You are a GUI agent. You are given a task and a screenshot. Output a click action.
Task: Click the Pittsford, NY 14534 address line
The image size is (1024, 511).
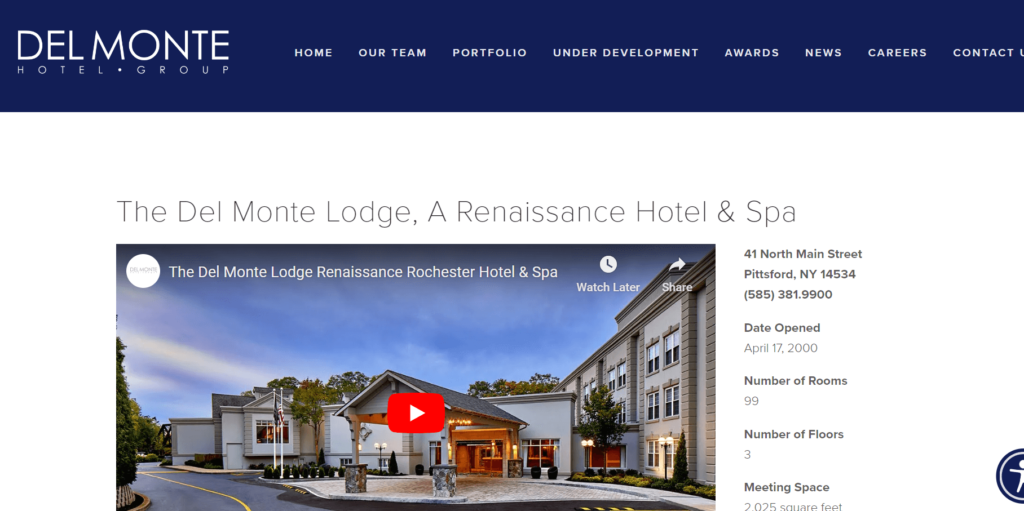click(799, 274)
